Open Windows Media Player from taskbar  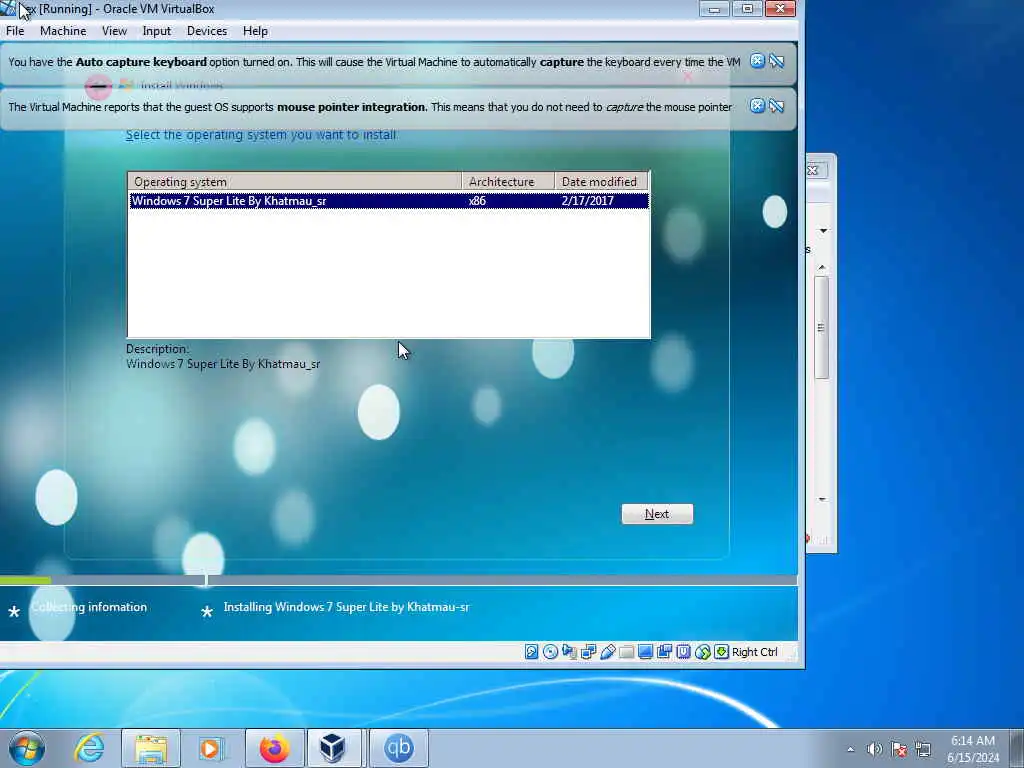click(x=210, y=748)
